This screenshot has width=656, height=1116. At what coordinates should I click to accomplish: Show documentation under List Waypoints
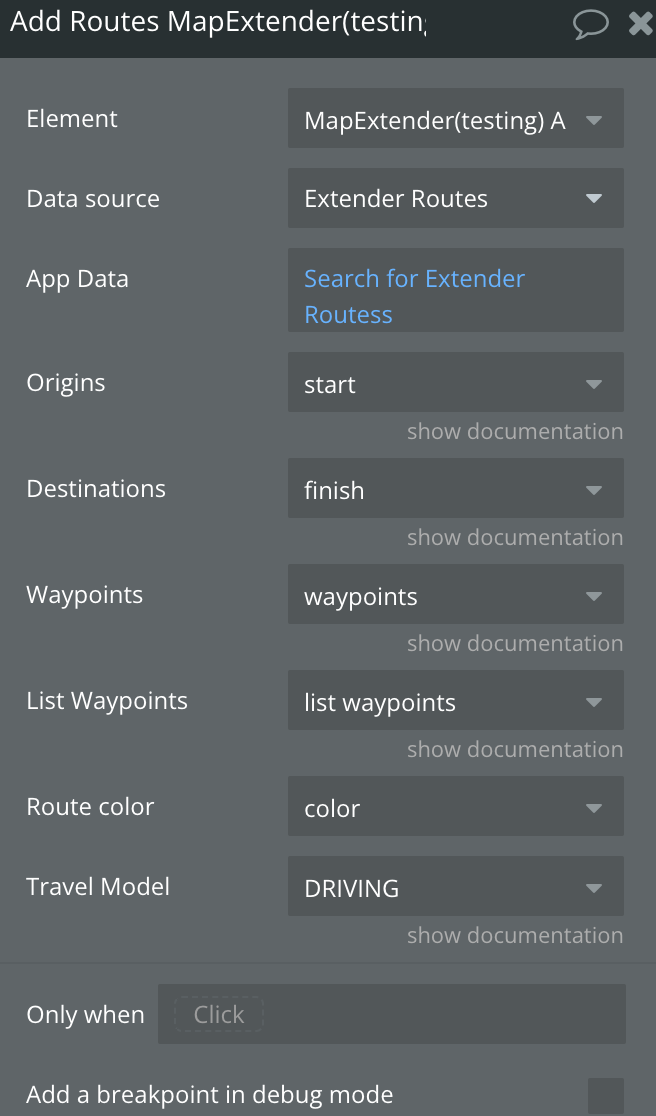click(515, 749)
